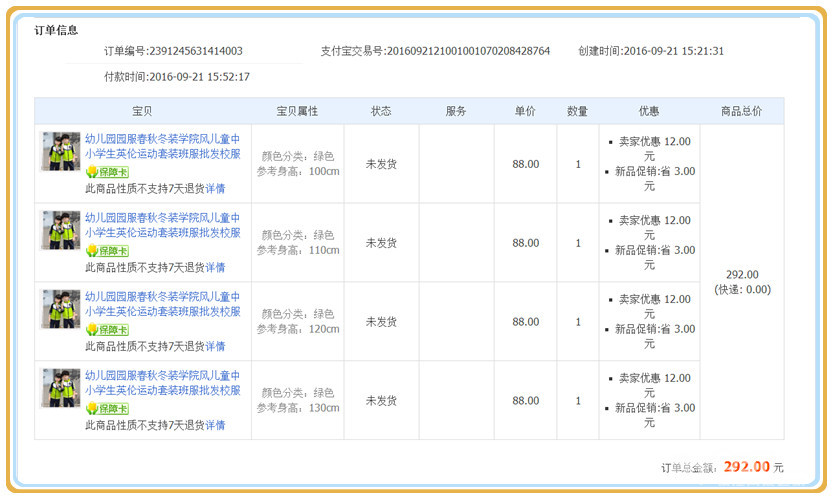Open the product title link in the 120cm row
Viewport: 835px width, 500px height.
pos(162,305)
